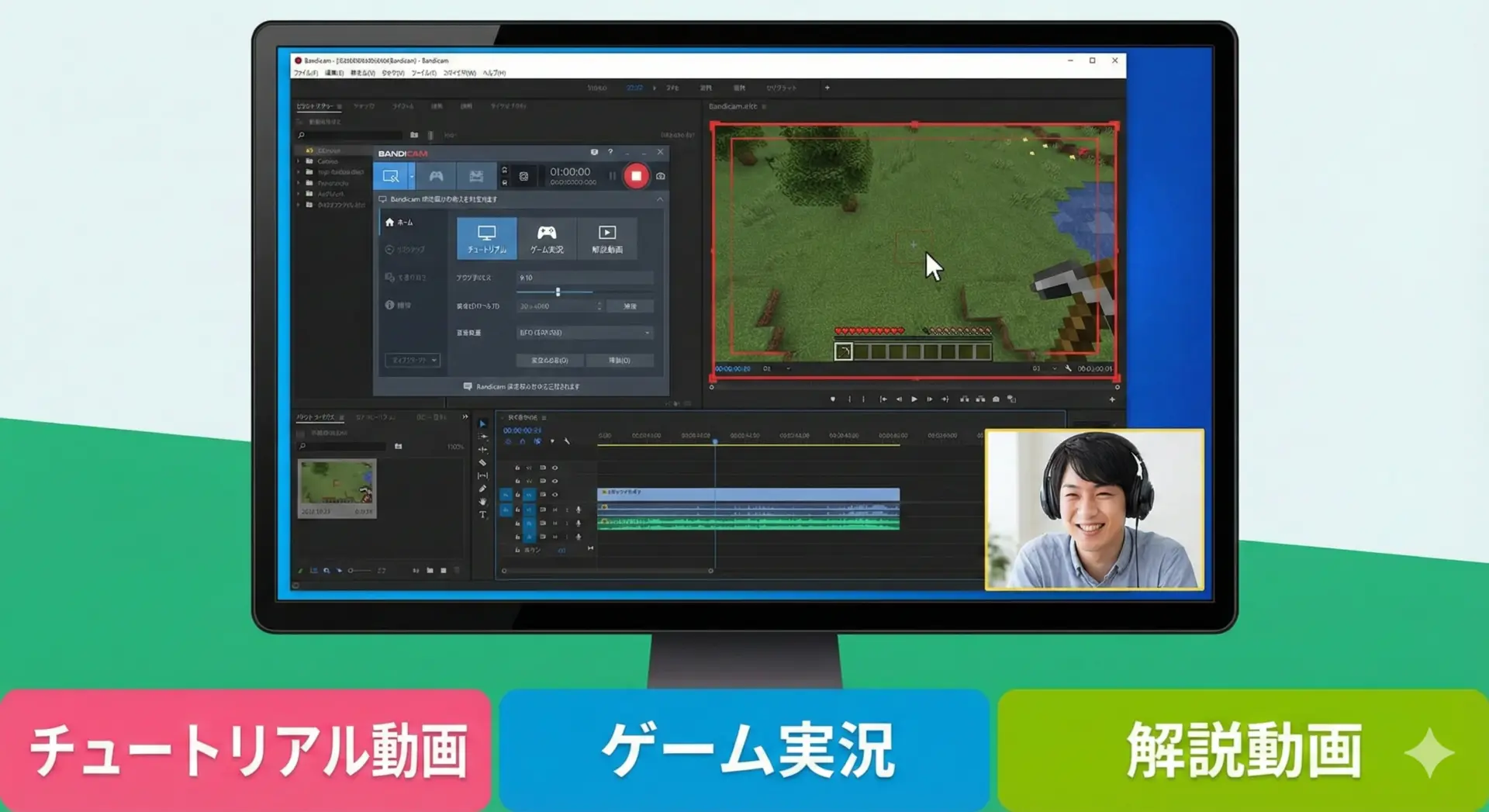This screenshot has height=812, width=1489.
Task: Toggle the lock on the first audio track
Action: pyautogui.click(x=517, y=510)
